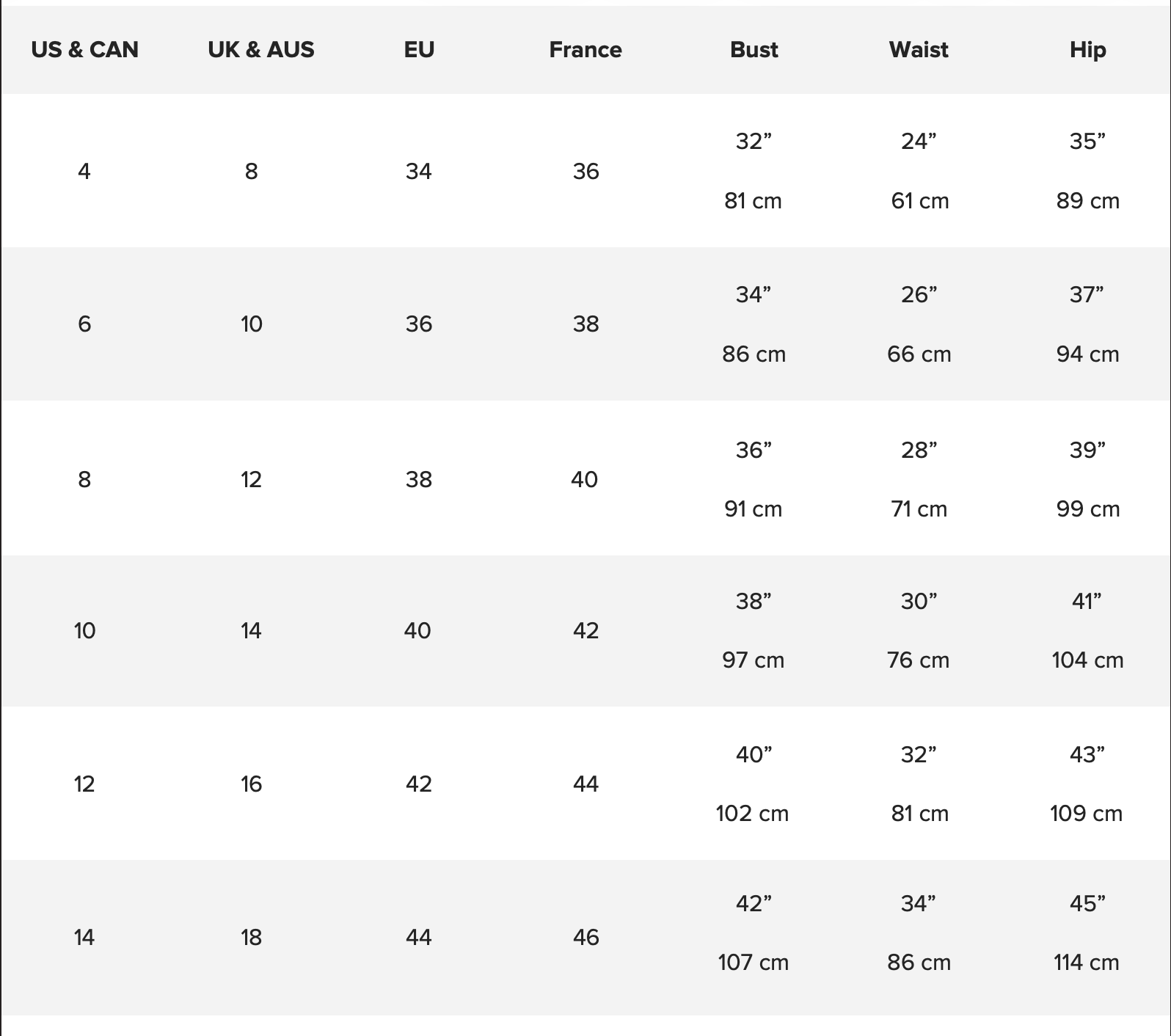Select the 99 cm hip value

[x=1087, y=509]
